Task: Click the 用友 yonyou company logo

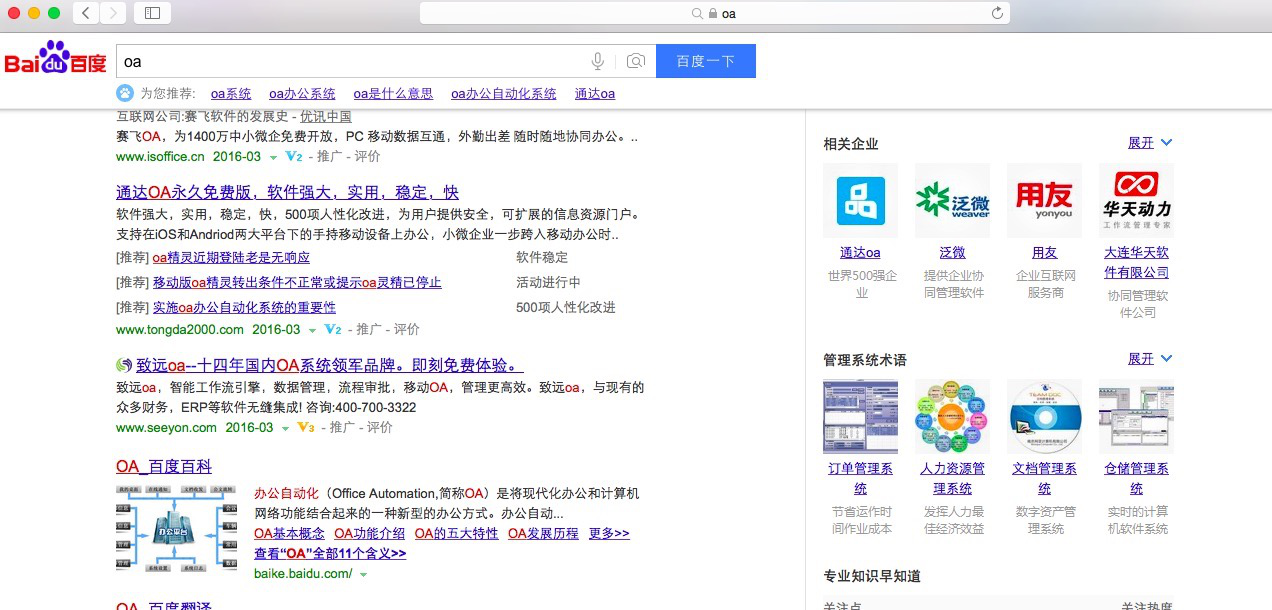Action: click(1044, 199)
